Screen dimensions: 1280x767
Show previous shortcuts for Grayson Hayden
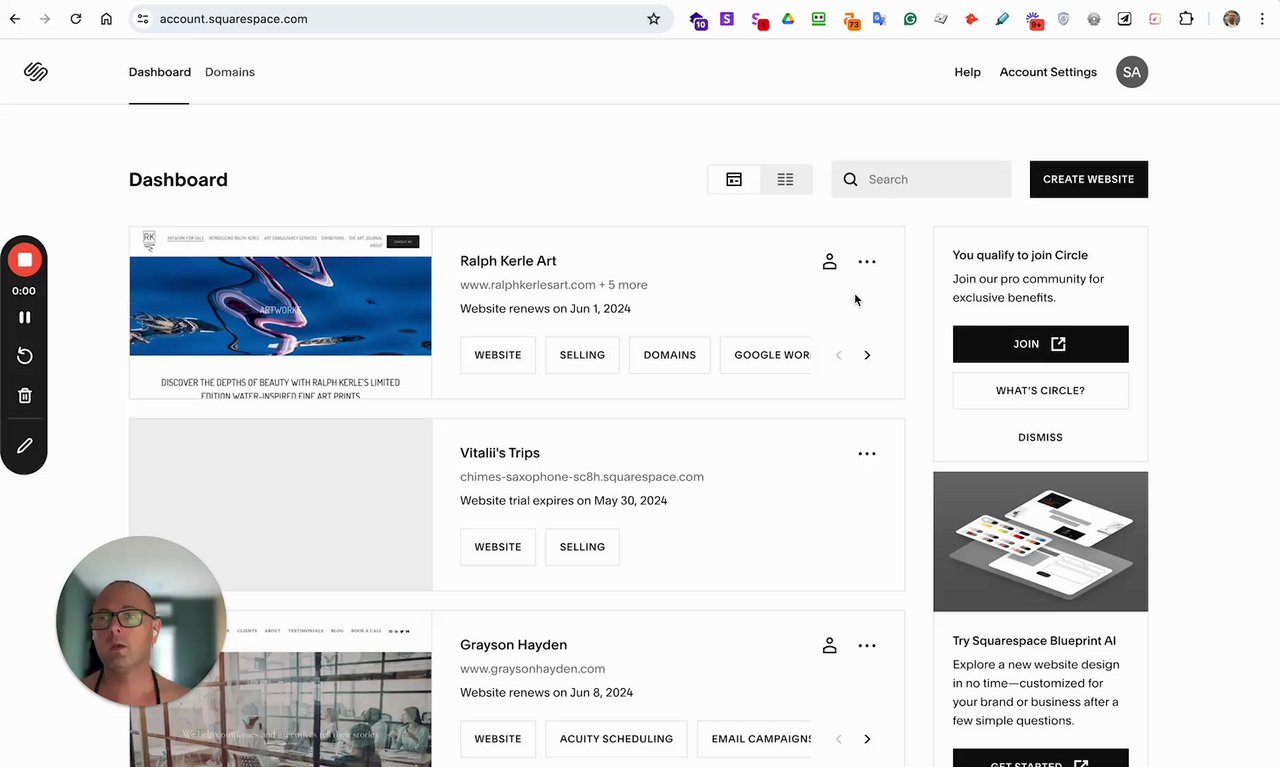tap(838, 739)
